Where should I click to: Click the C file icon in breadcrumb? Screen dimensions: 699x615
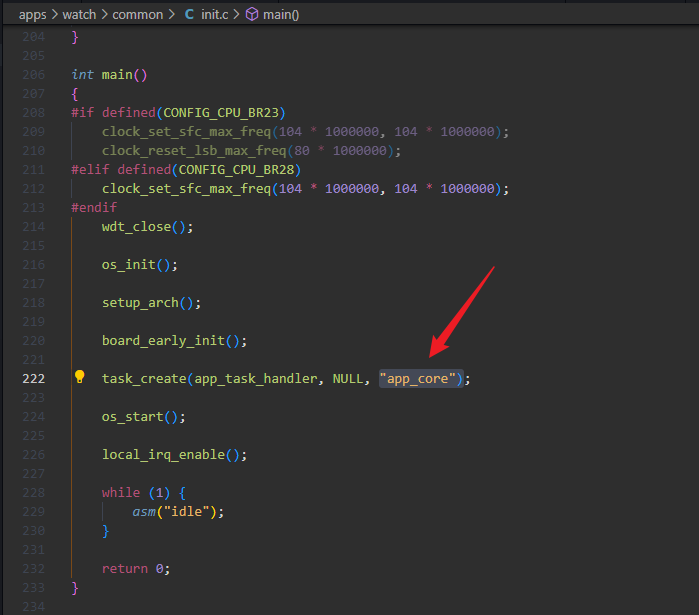(189, 15)
